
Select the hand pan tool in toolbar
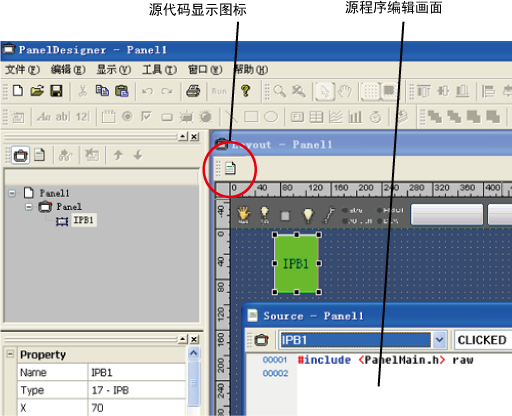tap(345, 91)
